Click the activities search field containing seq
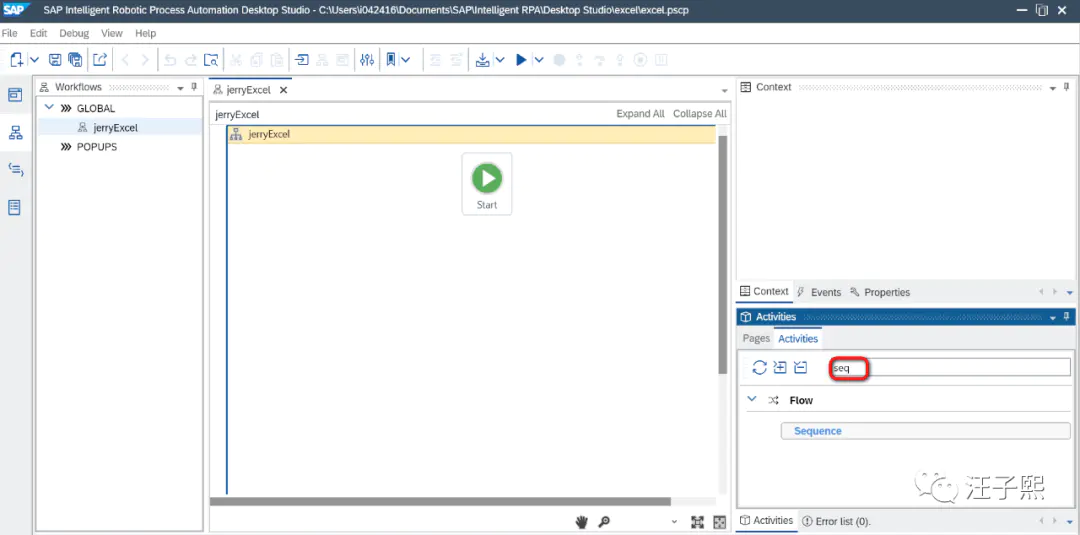Viewport: 1080px width, 535px height. pos(950,368)
